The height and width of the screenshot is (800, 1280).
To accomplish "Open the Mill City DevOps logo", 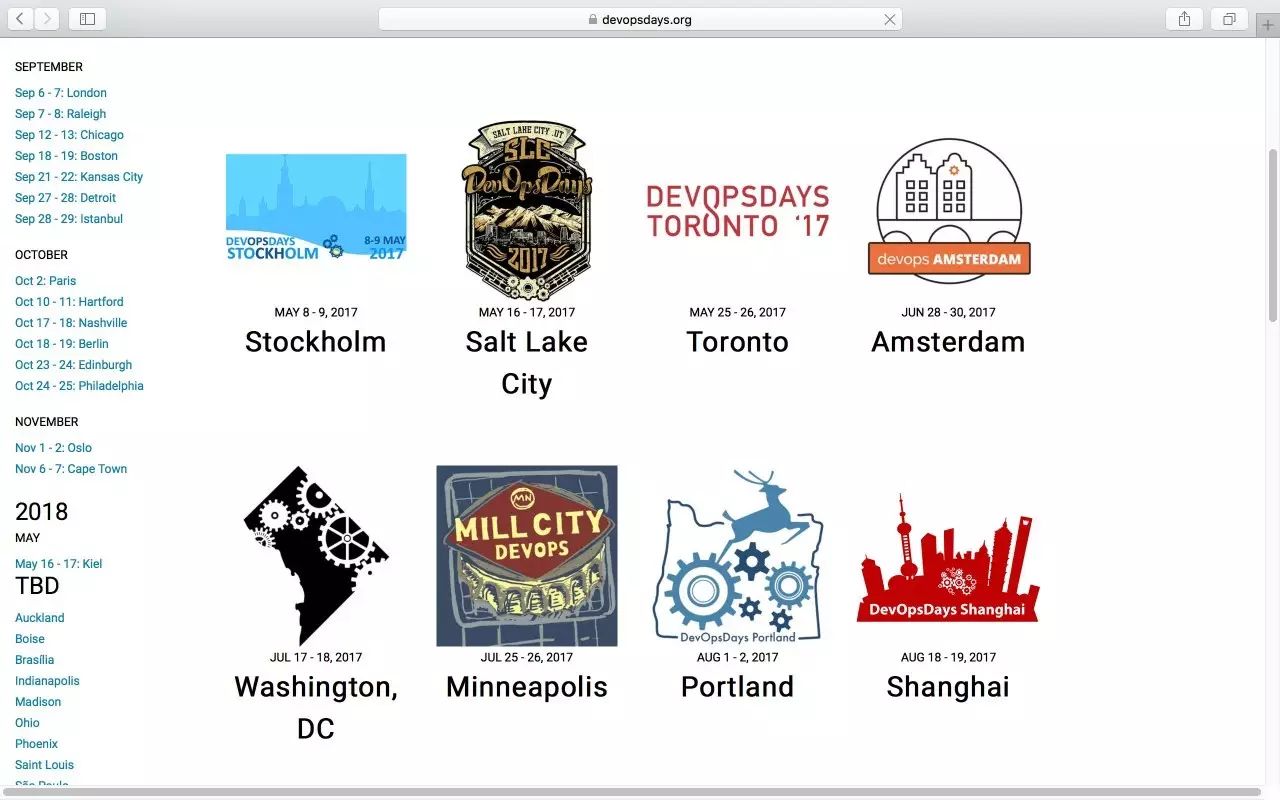I will (x=527, y=556).
